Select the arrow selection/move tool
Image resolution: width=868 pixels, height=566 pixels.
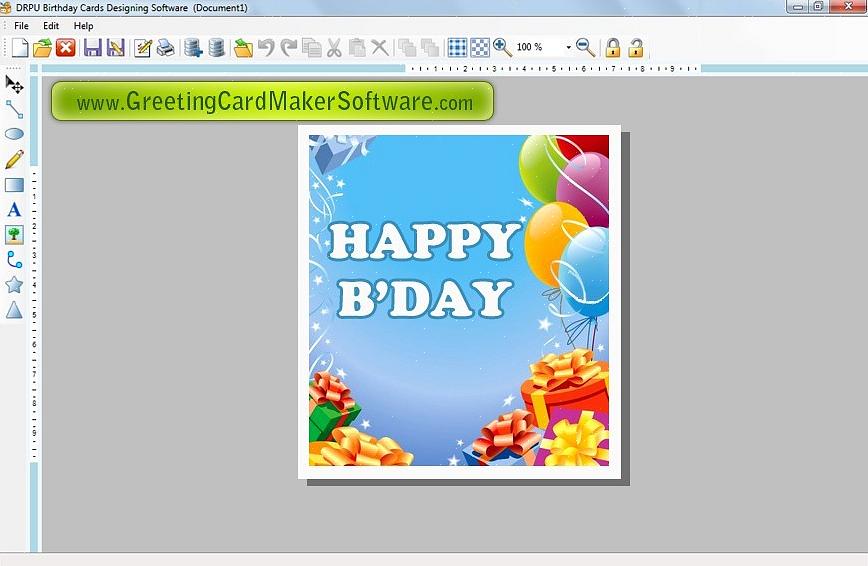tap(14, 84)
